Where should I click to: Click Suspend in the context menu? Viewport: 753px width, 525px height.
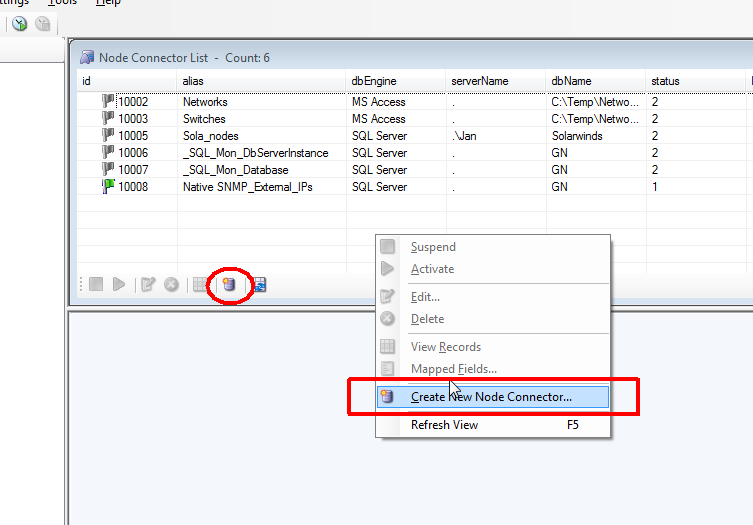(x=433, y=247)
